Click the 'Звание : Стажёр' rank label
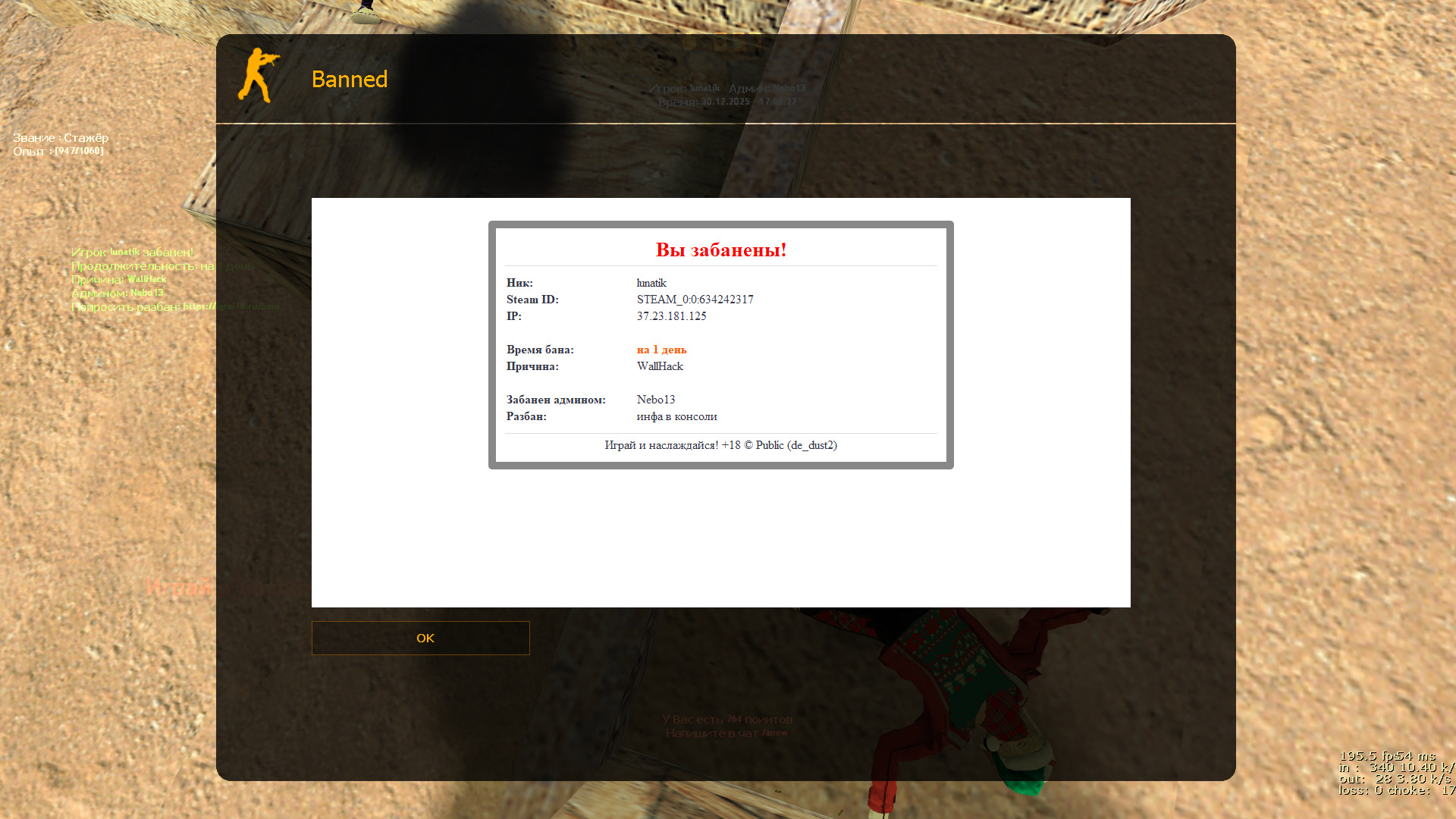Viewport: 1456px width, 819px height. (x=61, y=138)
